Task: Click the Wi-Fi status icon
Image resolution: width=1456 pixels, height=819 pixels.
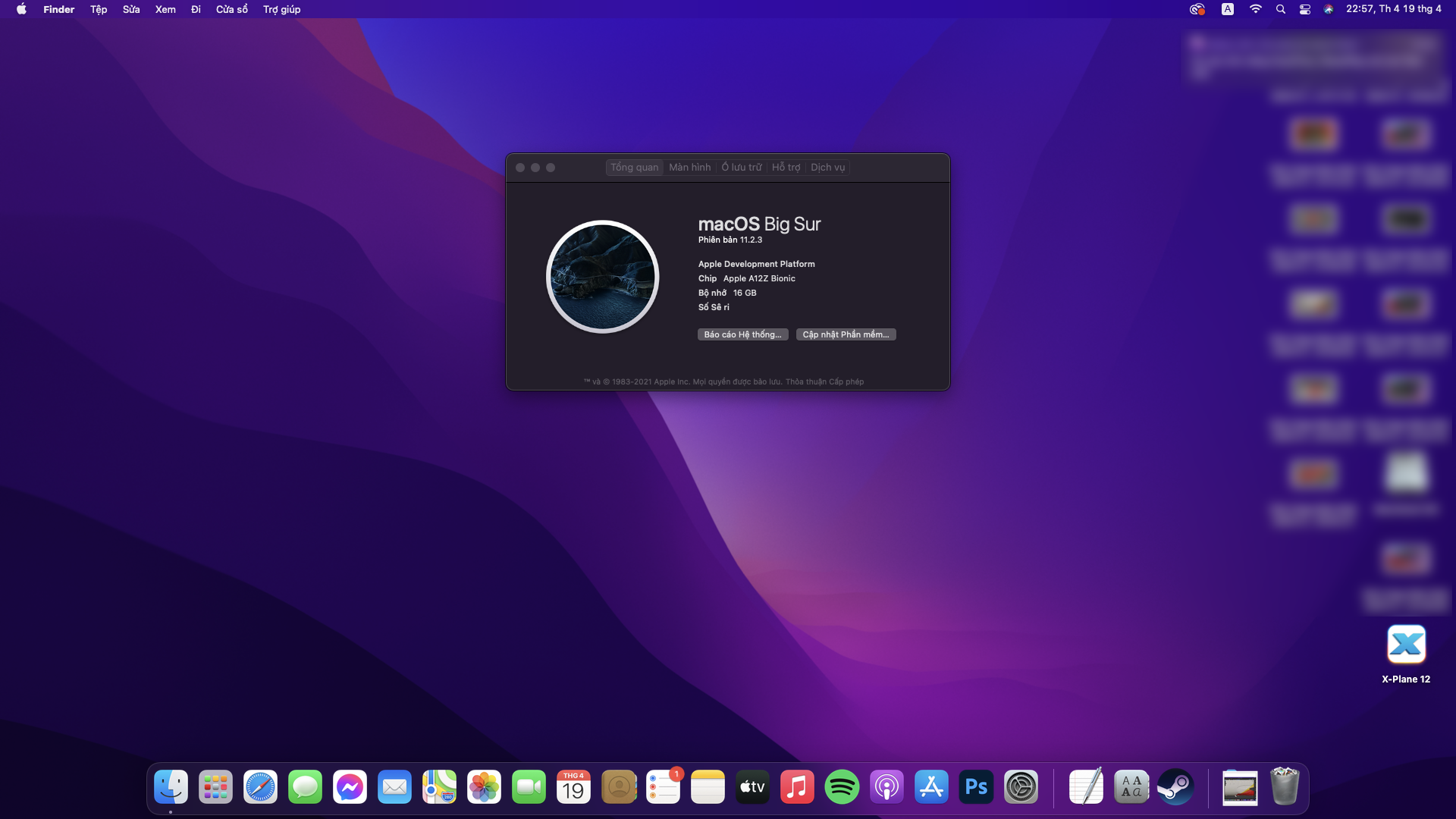Action: pos(1256,9)
